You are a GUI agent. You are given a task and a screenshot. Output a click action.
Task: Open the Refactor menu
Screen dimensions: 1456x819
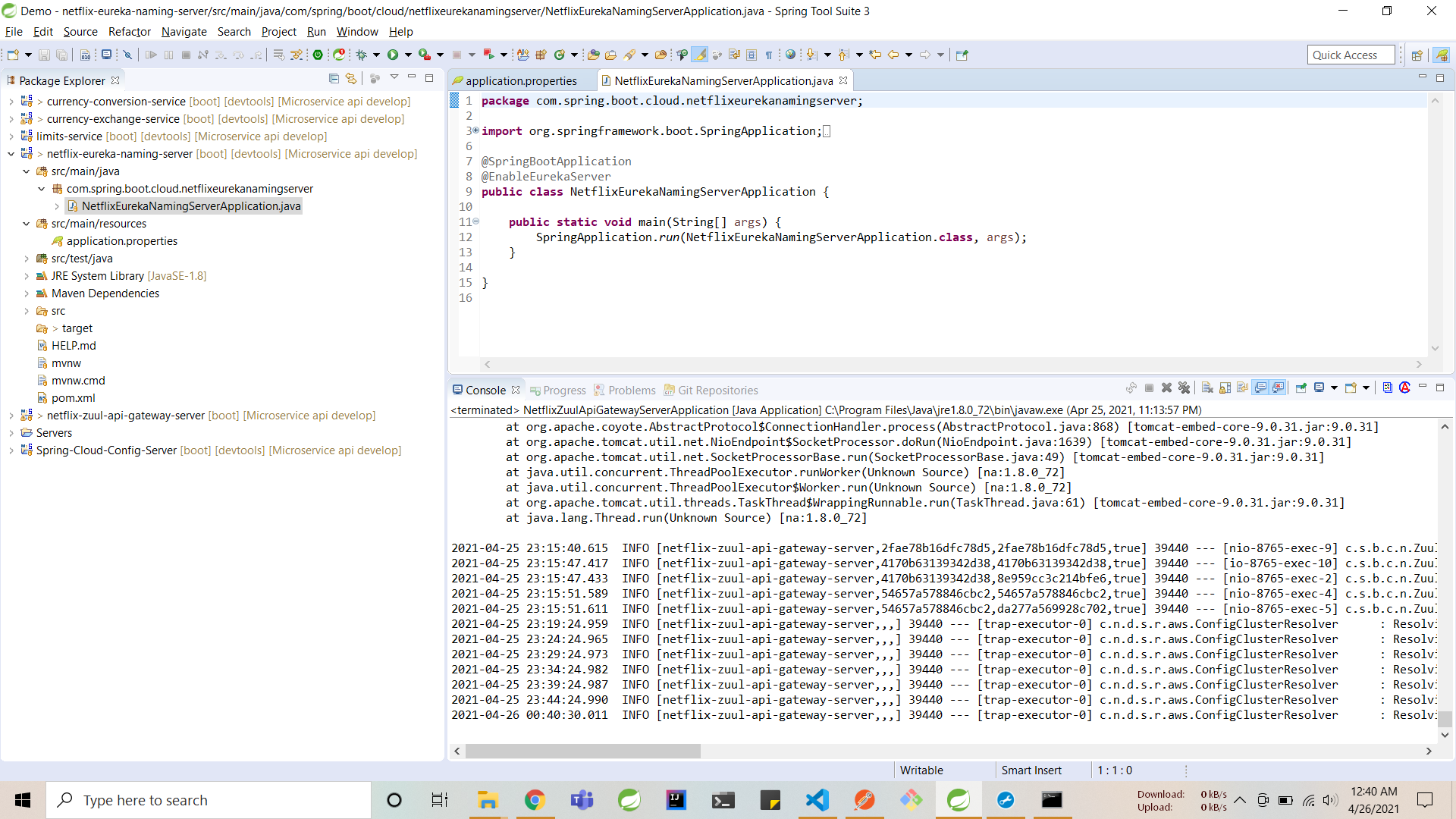[129, 32]
